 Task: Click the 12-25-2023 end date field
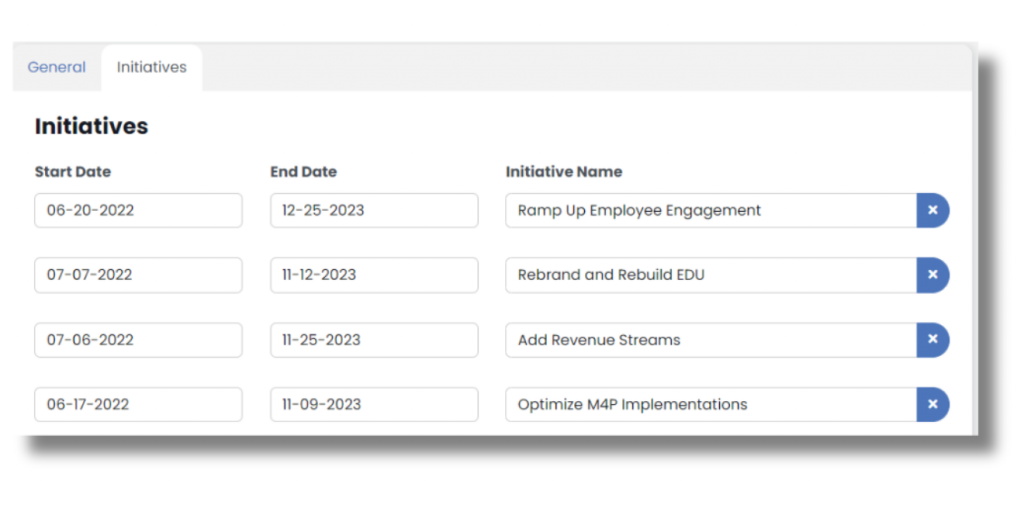point(374,211)
